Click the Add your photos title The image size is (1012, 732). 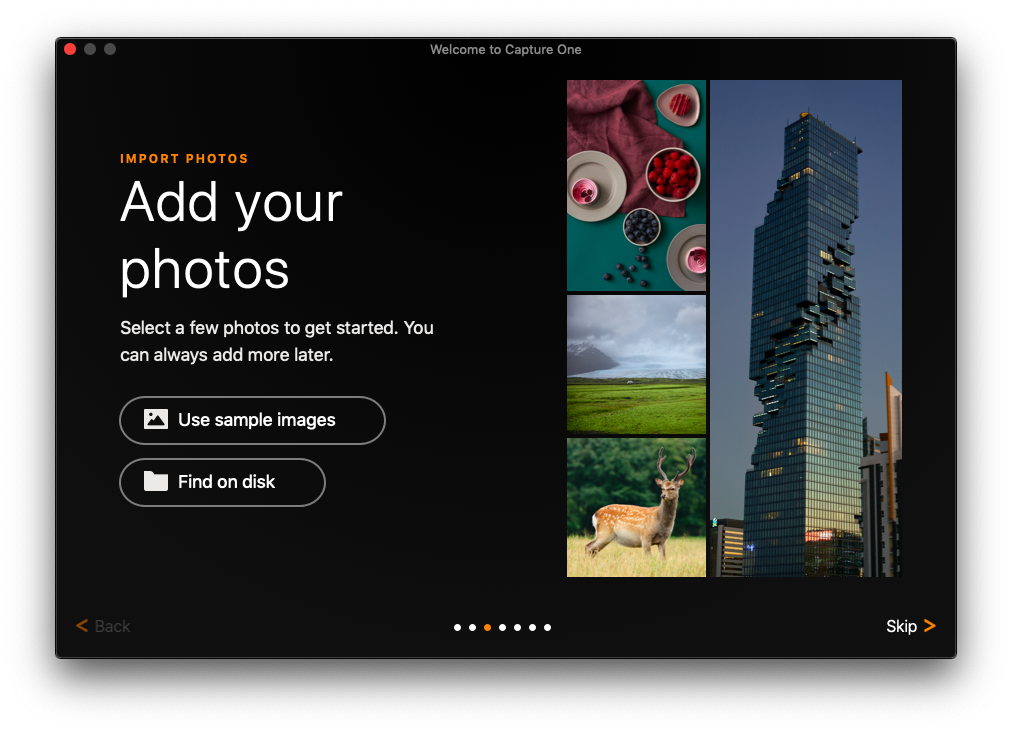click(x=231, y=236)
